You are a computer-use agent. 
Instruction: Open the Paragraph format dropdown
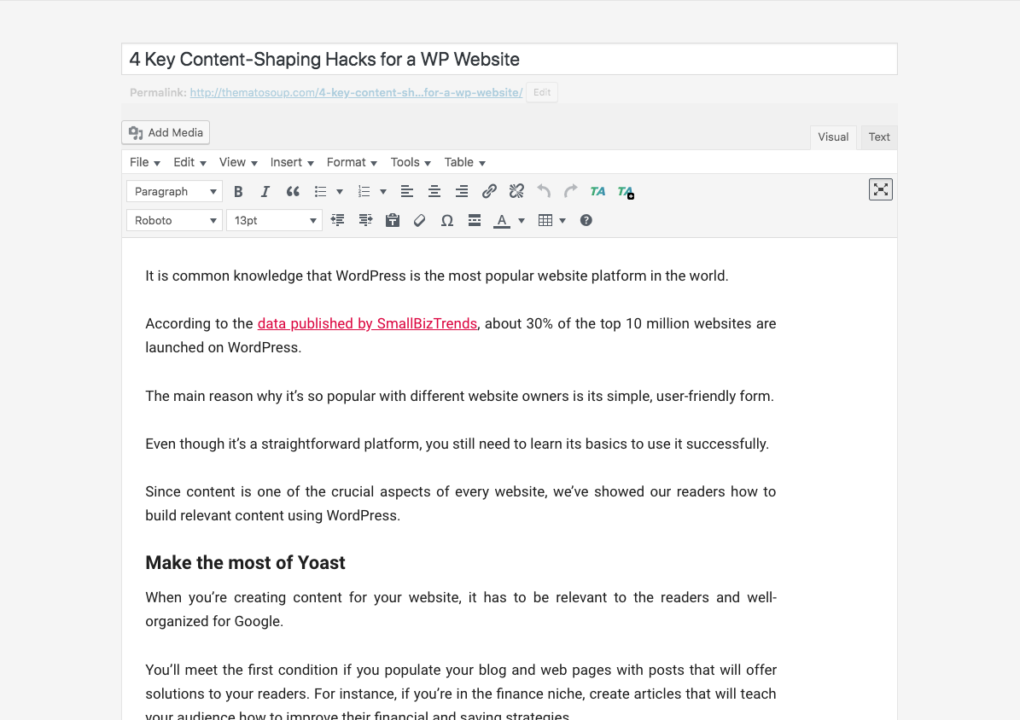(x=175, y=192)
